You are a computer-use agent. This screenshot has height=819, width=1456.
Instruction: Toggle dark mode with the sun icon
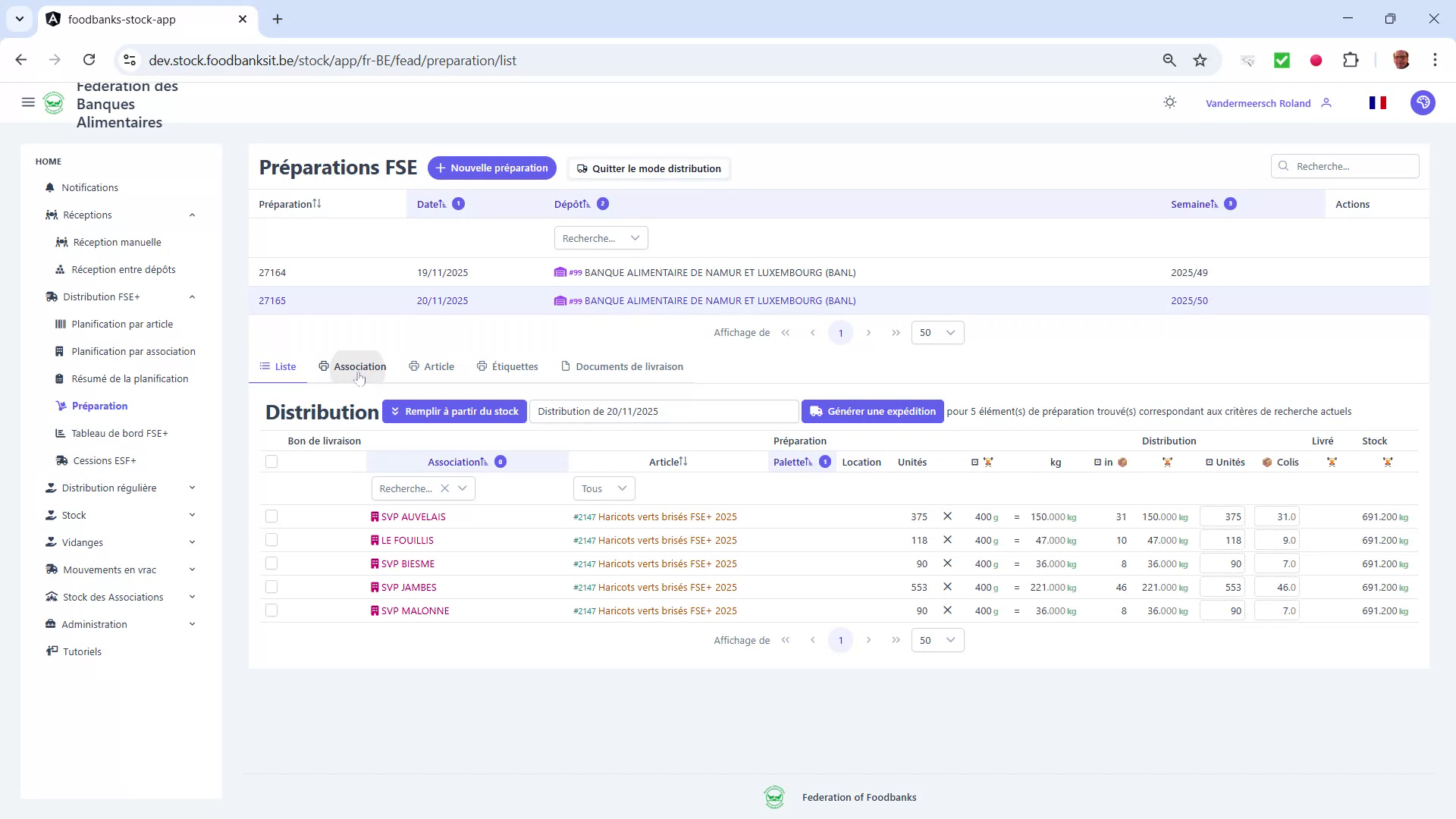[x=1169, y=102]
